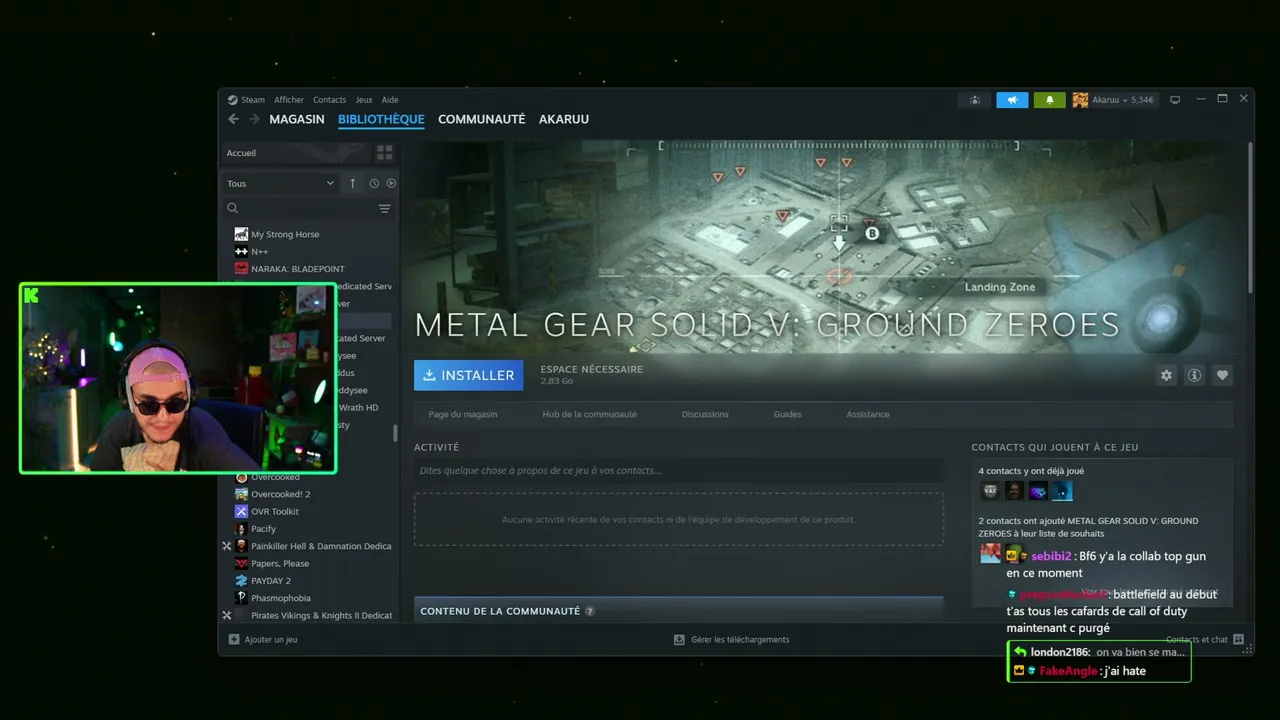This screenshot has width=1280, height=720.
Task: Go forward with the right arrow
Action: coord(254,119)
